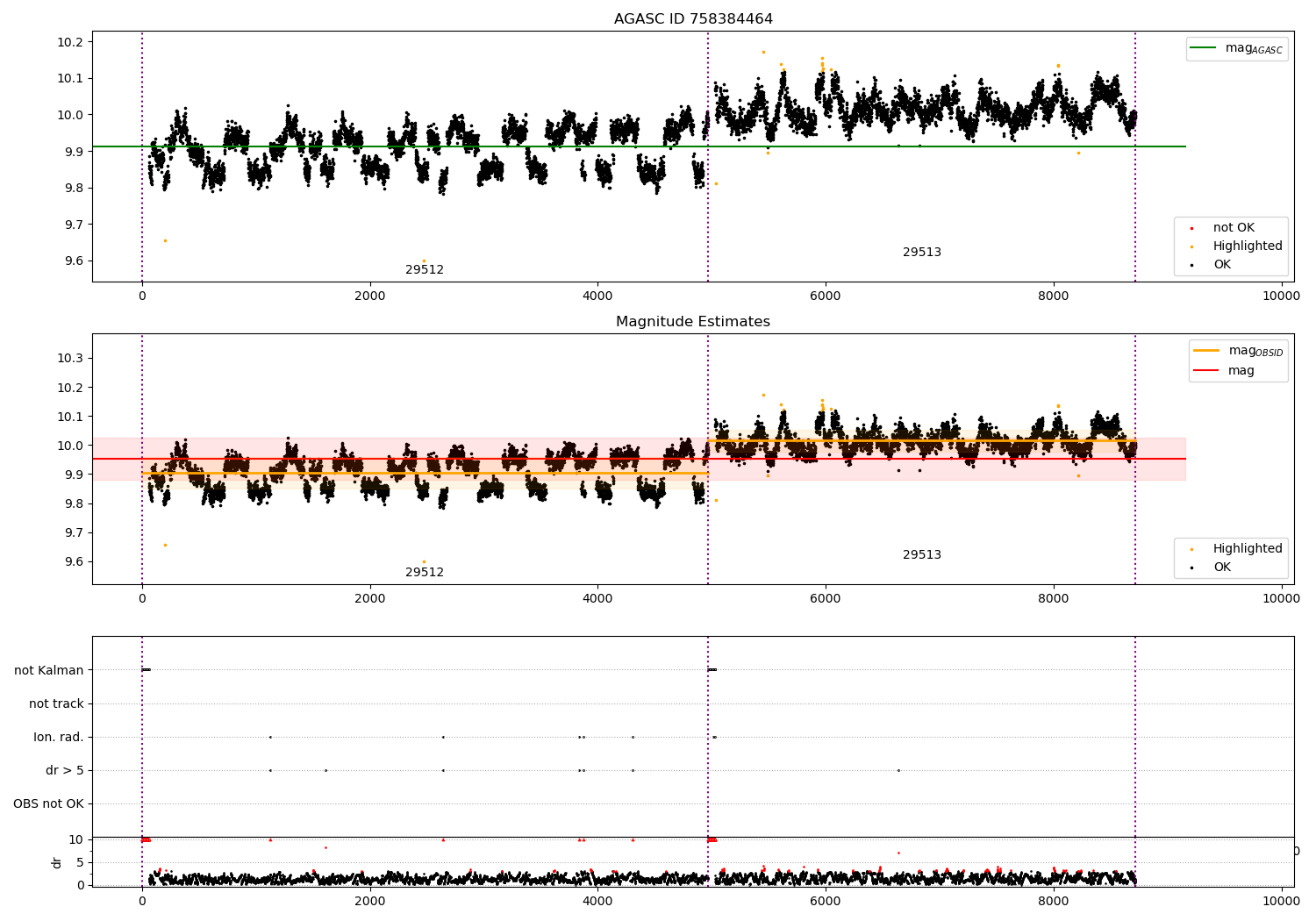The height and width of the screenshot is (921, 1316).
Task: Select the mag OBSID legend entry
Action: (x=1240, y=352)
